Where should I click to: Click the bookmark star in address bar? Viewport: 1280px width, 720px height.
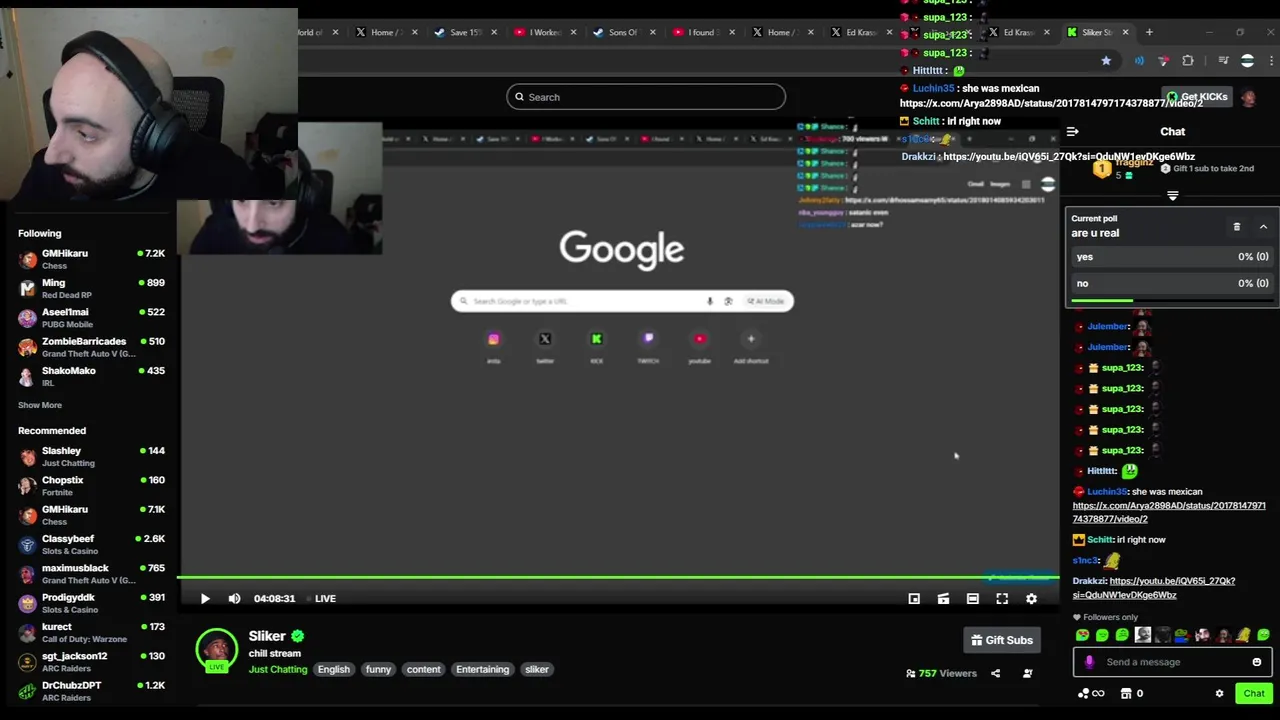tap(1106, 61)
